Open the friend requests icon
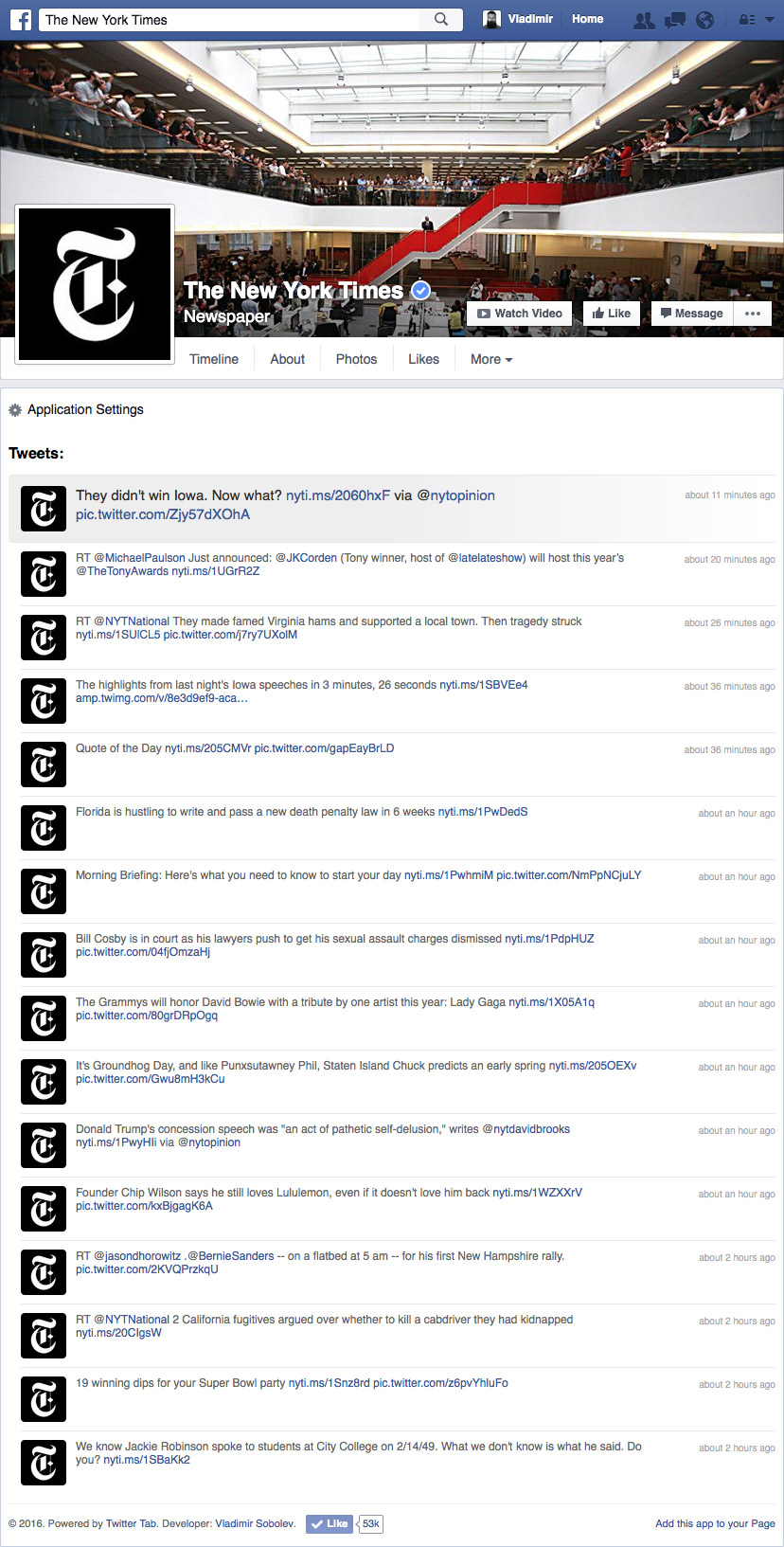Screen dimensions: 784x1547 coord(644,19)
